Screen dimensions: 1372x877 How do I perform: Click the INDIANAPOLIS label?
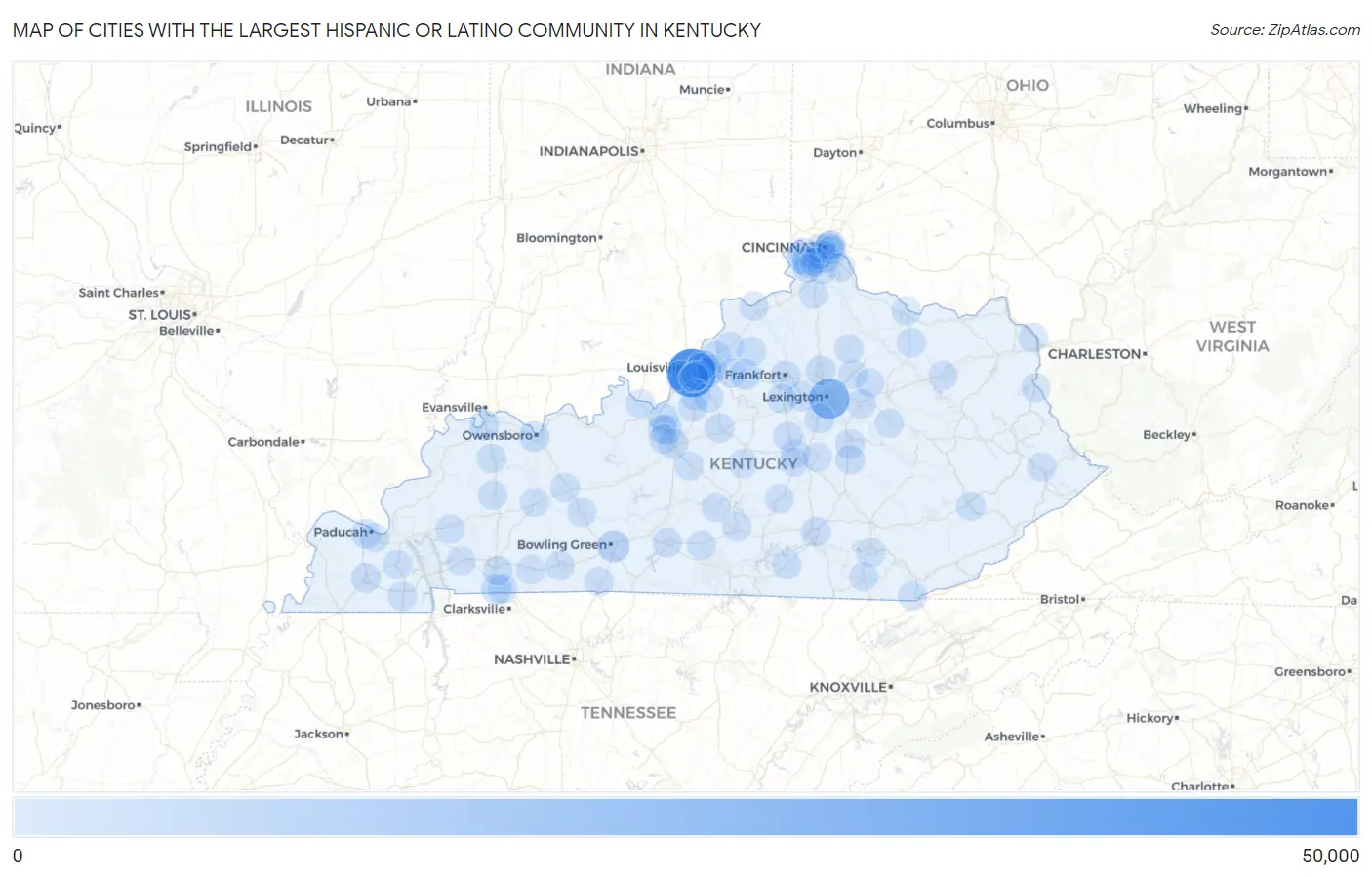coord(589,151)
